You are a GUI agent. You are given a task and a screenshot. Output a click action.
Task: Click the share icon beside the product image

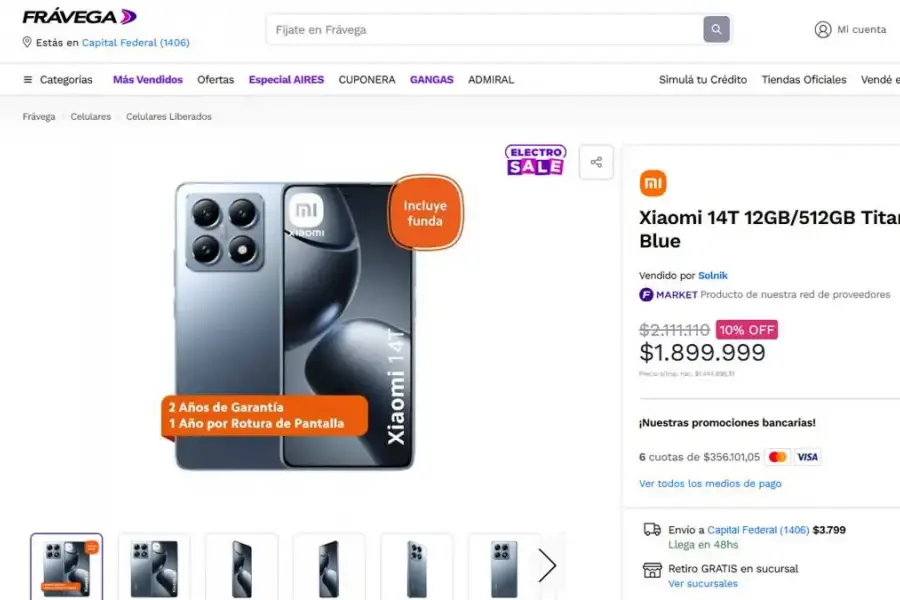[597, 161]
